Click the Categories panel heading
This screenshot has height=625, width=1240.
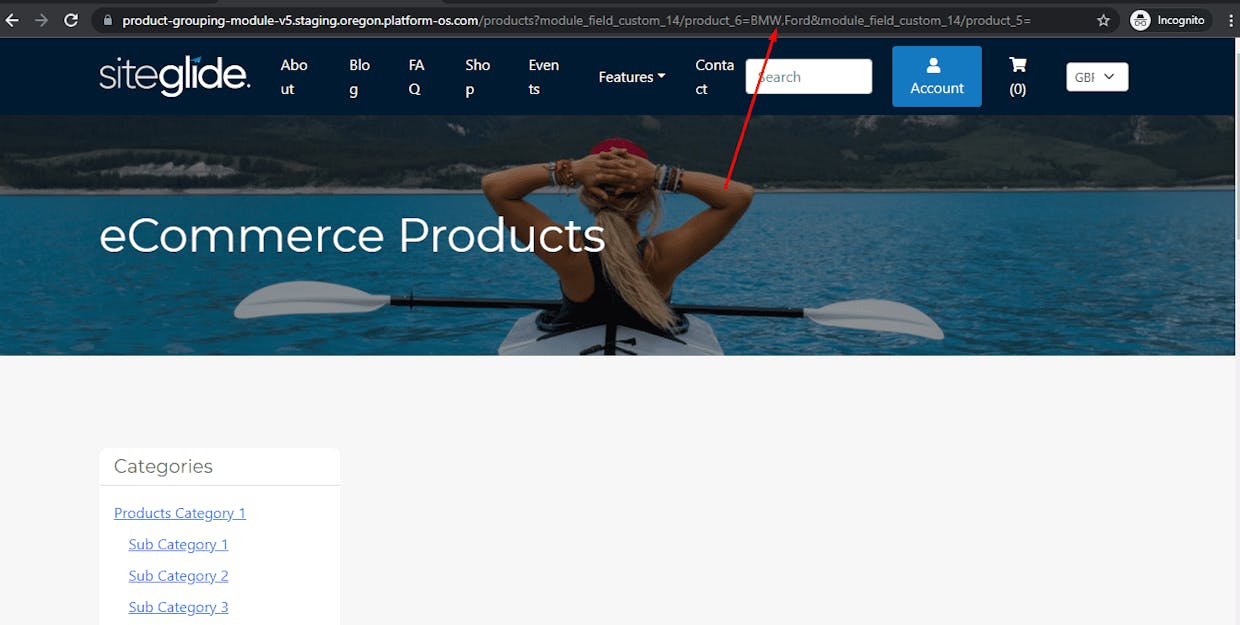coord(163,466)
